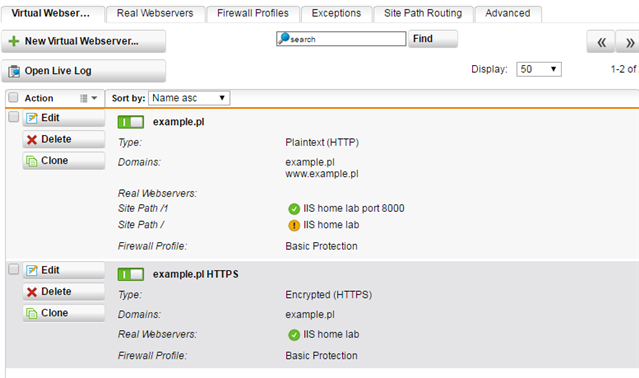
Task: Click the magnifier icon in the search box
Action: click(284, 38)
